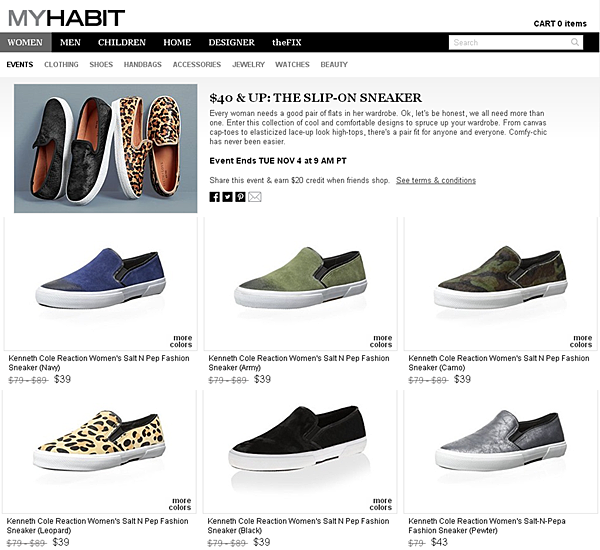This screenshot has width=600, height=550.
Task: Go to theFIX section
Action: point(287,42)
